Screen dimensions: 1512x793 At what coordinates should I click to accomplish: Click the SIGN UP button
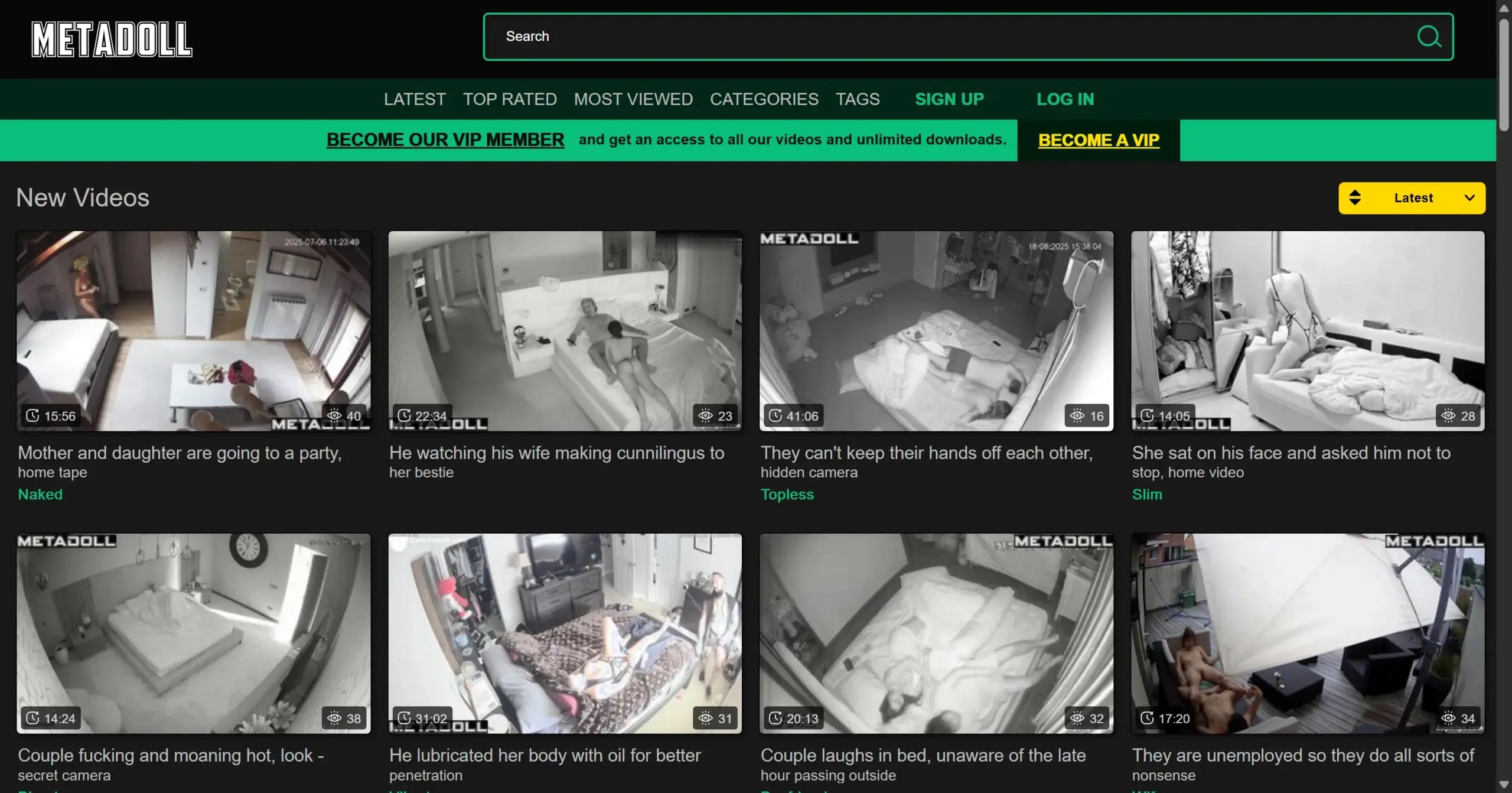949,99
